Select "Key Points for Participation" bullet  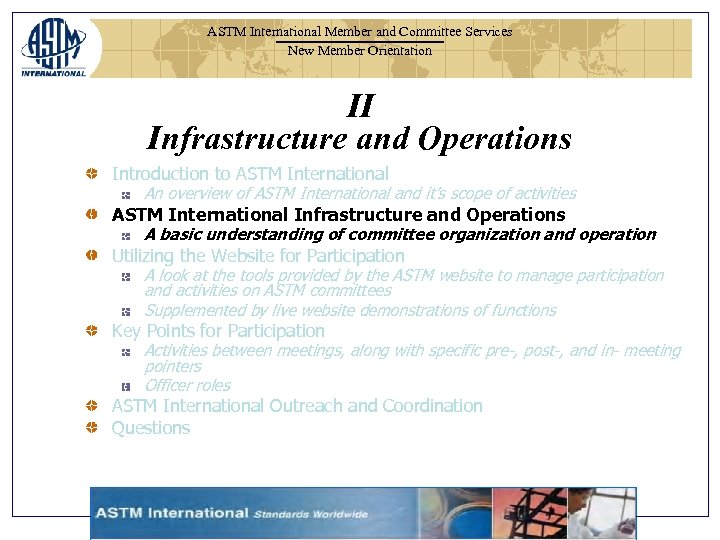click(x=218, y=331)
